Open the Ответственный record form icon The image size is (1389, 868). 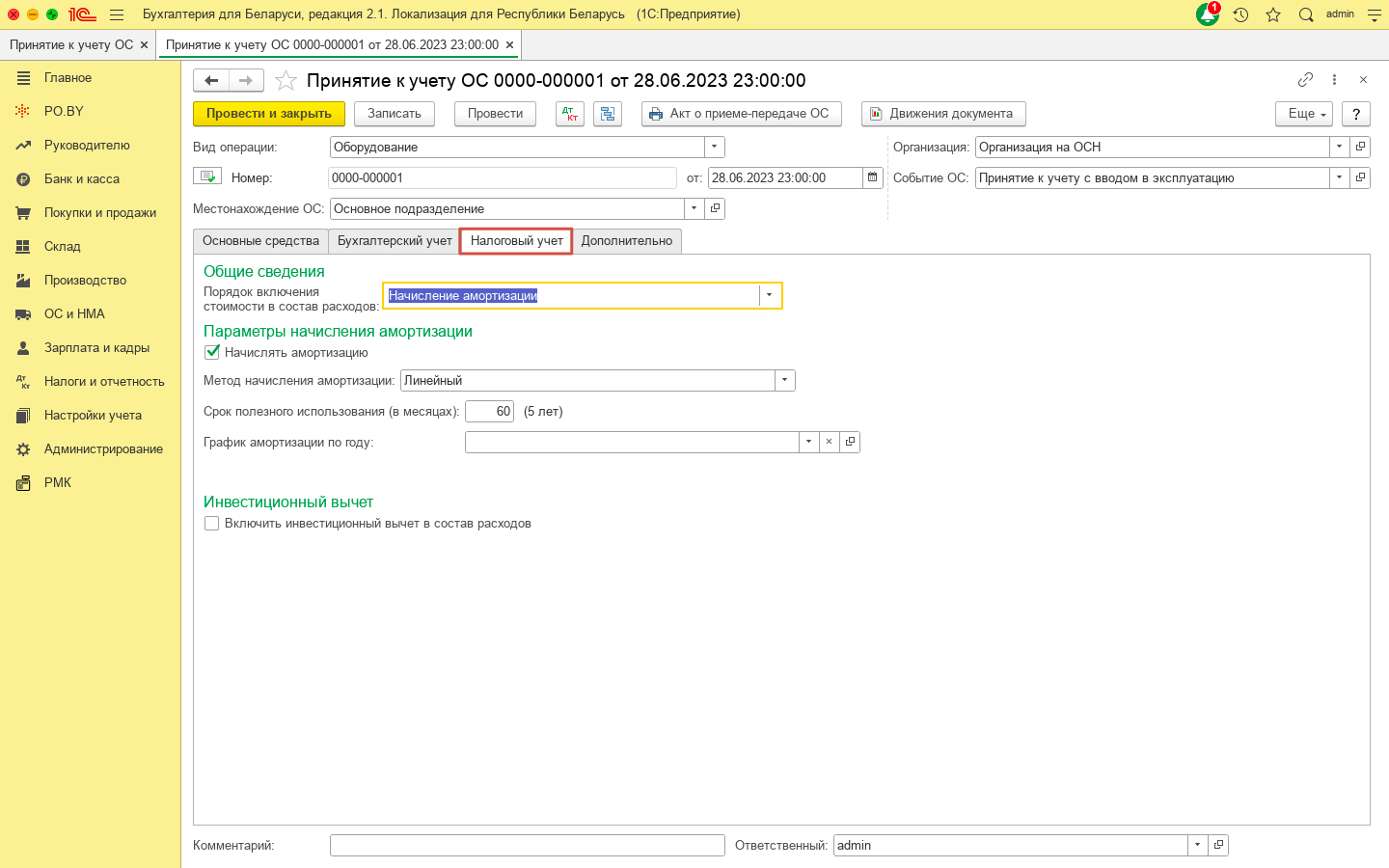1218,845
